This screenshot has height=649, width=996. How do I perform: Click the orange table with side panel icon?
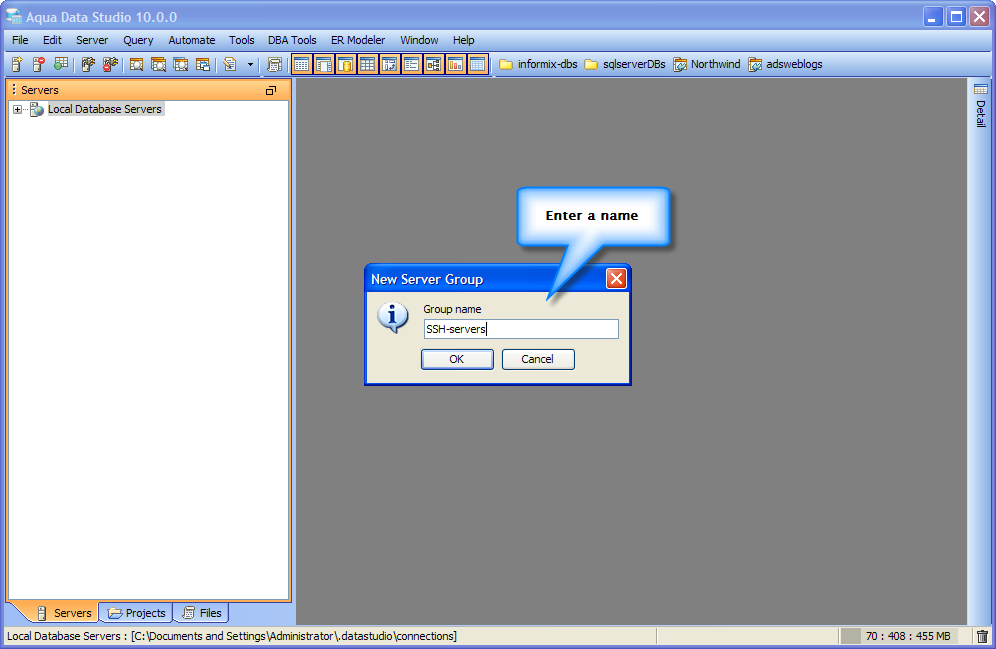tap(324, 64)
